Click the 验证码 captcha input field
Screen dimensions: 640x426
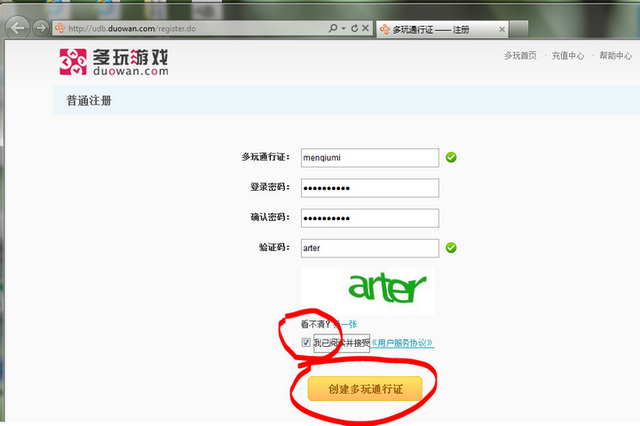coord(370,248)
